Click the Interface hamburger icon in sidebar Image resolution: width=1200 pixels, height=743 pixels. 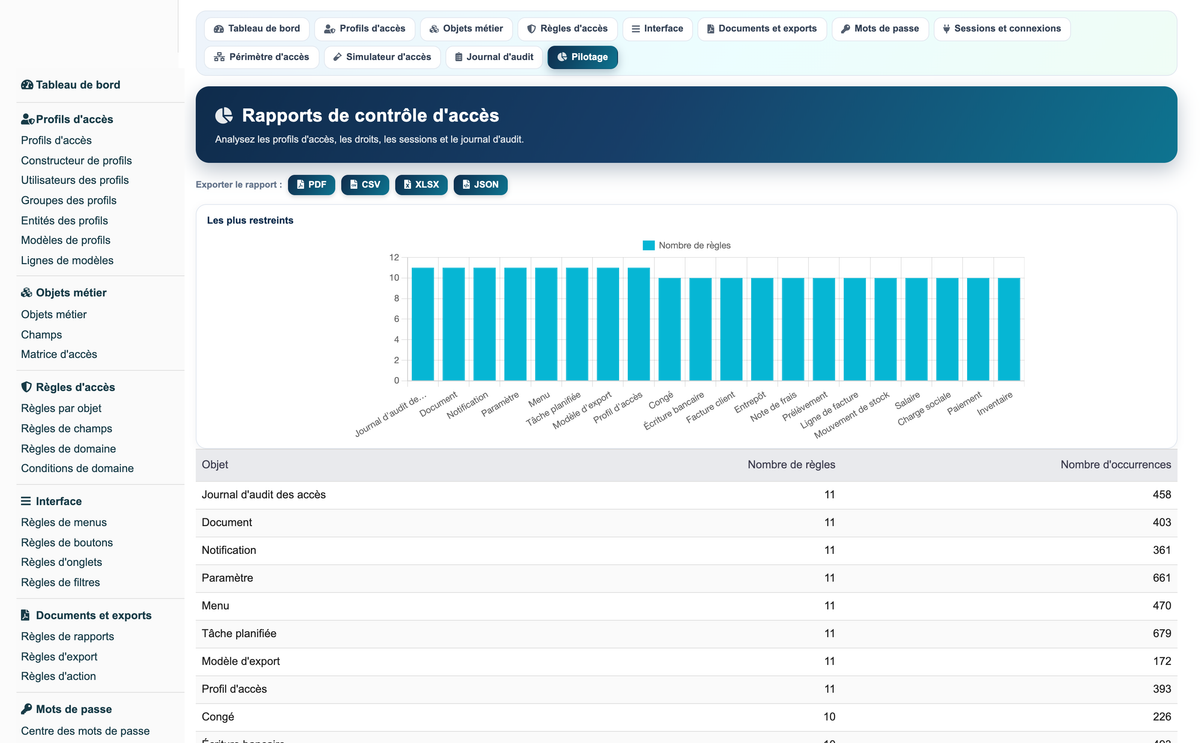tap(26, 501)
